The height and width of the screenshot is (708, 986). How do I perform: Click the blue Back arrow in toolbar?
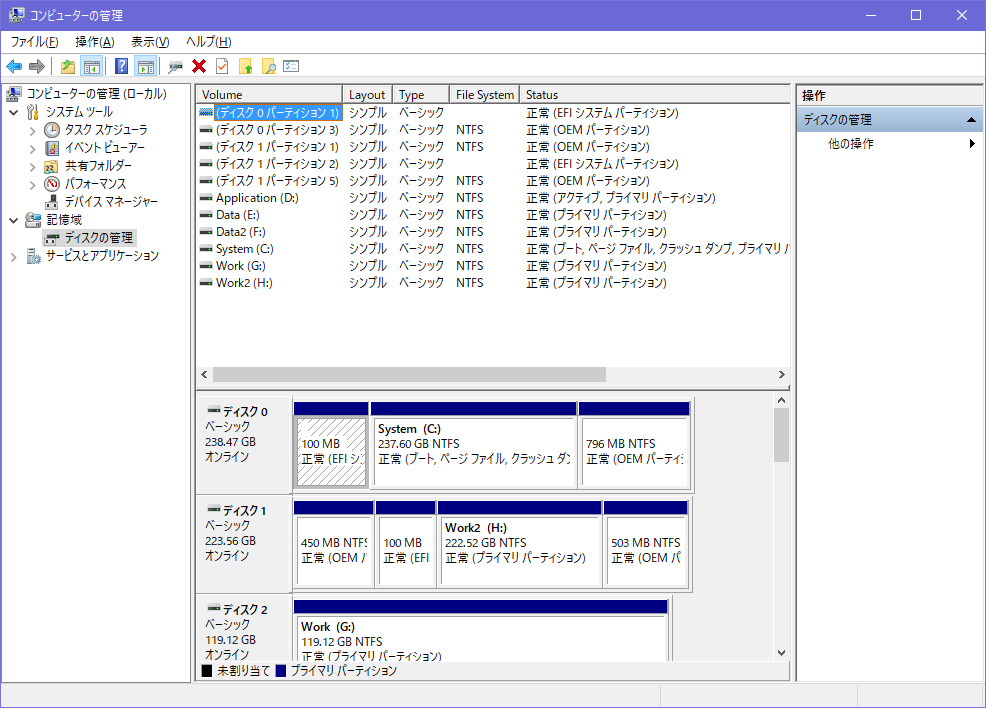tap(14, 66)
